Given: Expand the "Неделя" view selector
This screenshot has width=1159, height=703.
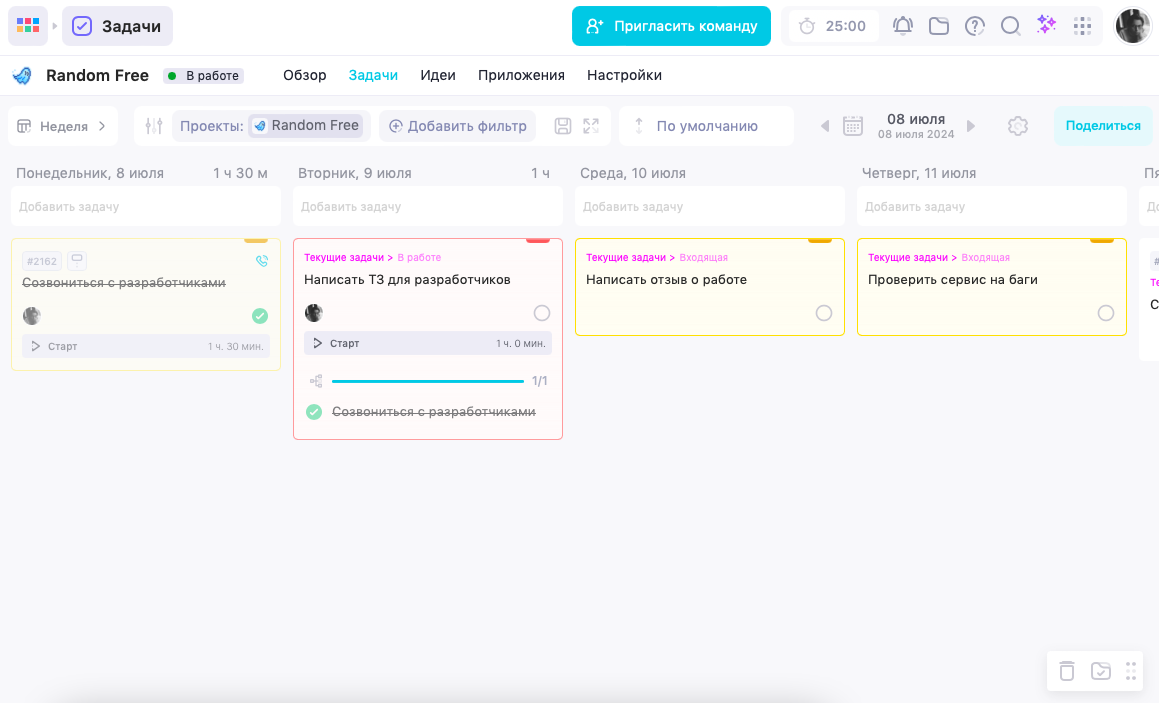Looking at the screenshot, I should (x=63, y=126).
